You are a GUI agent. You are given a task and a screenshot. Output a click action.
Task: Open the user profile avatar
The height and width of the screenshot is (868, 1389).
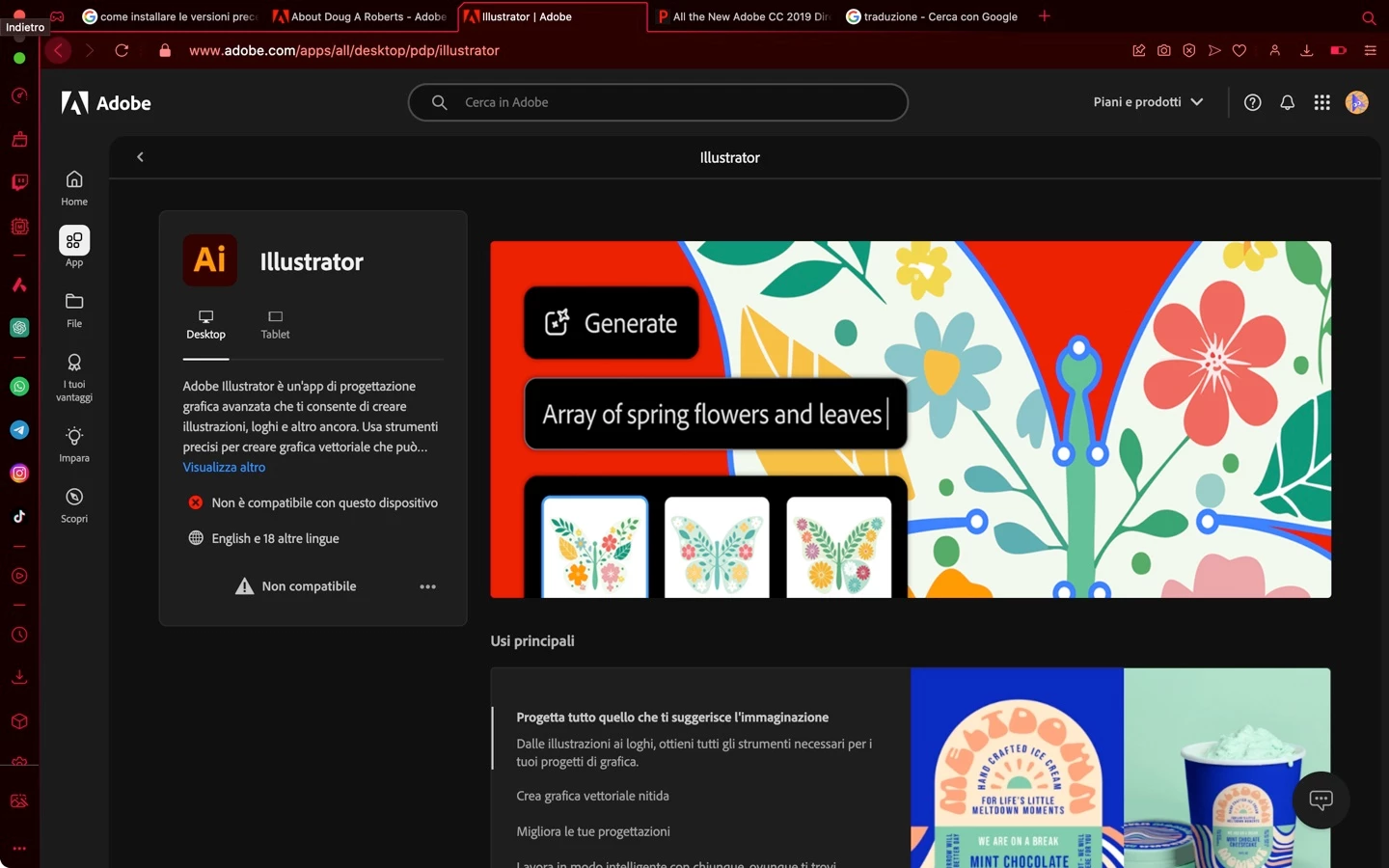point(1356,102)
